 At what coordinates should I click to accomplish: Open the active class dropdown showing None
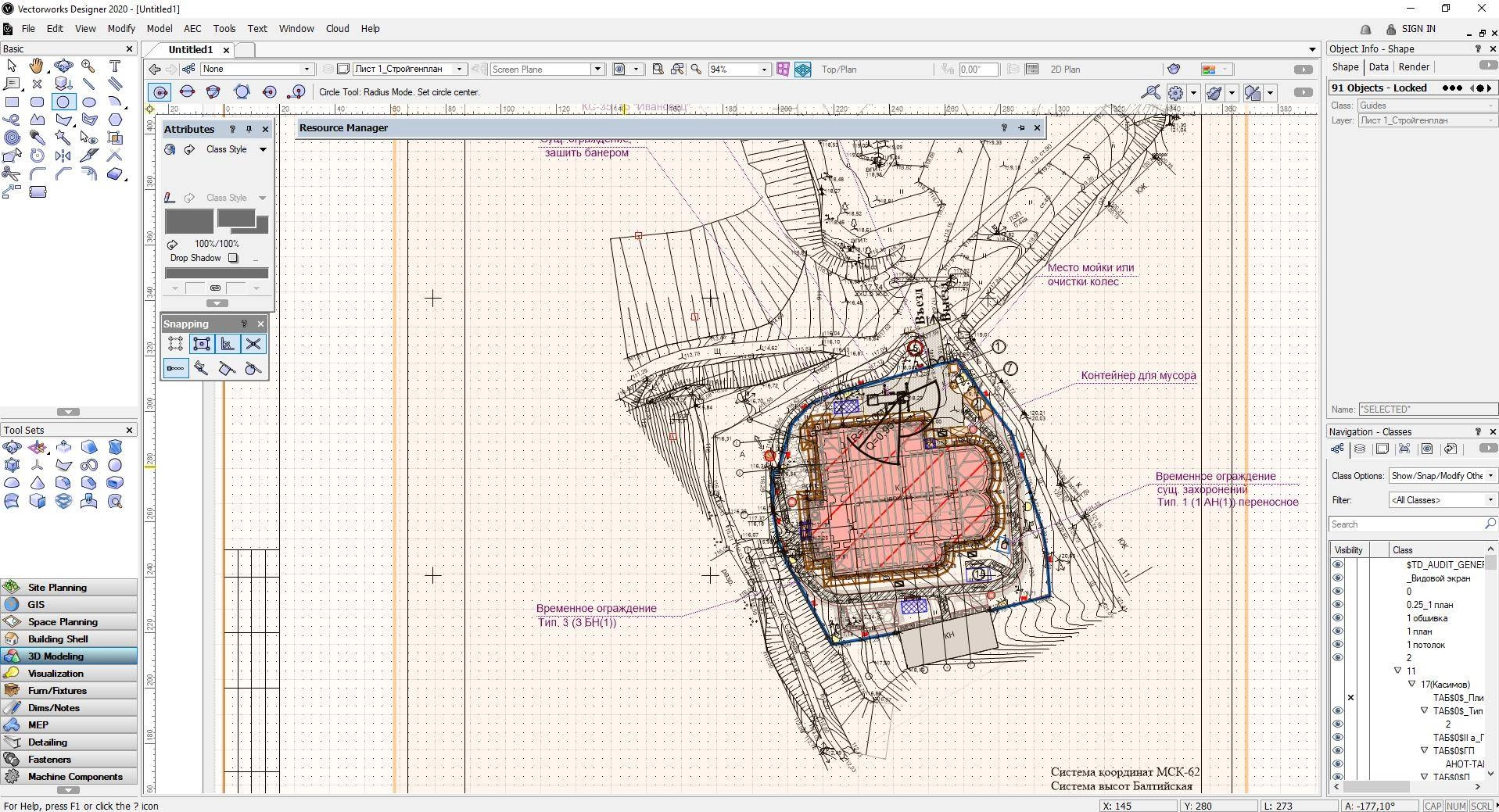point(257,69)
